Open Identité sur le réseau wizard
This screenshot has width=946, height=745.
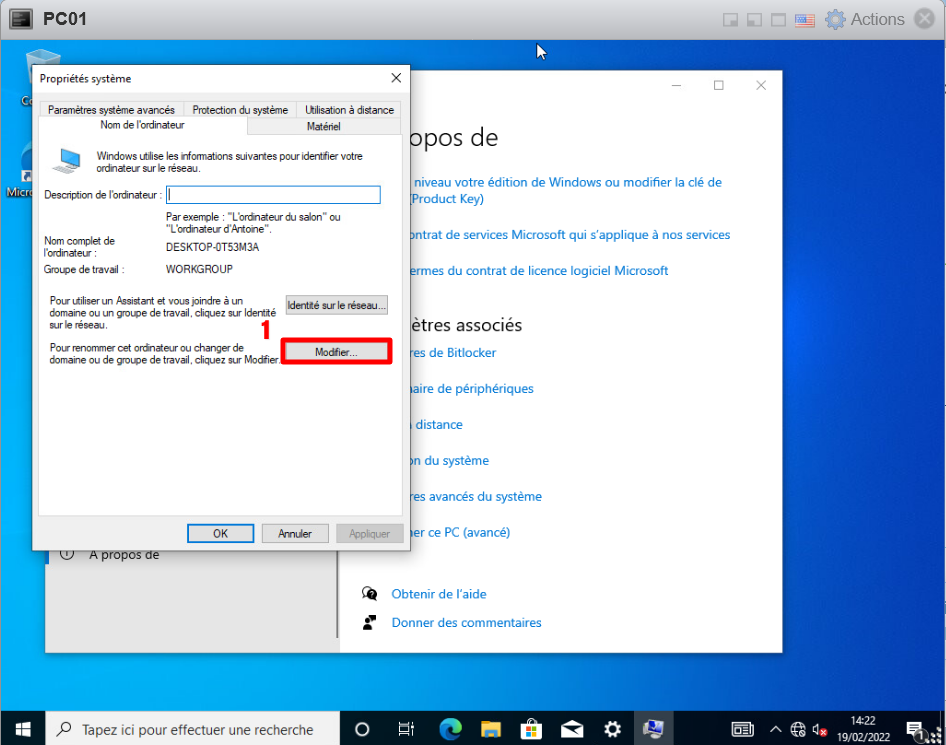point(336,305)
